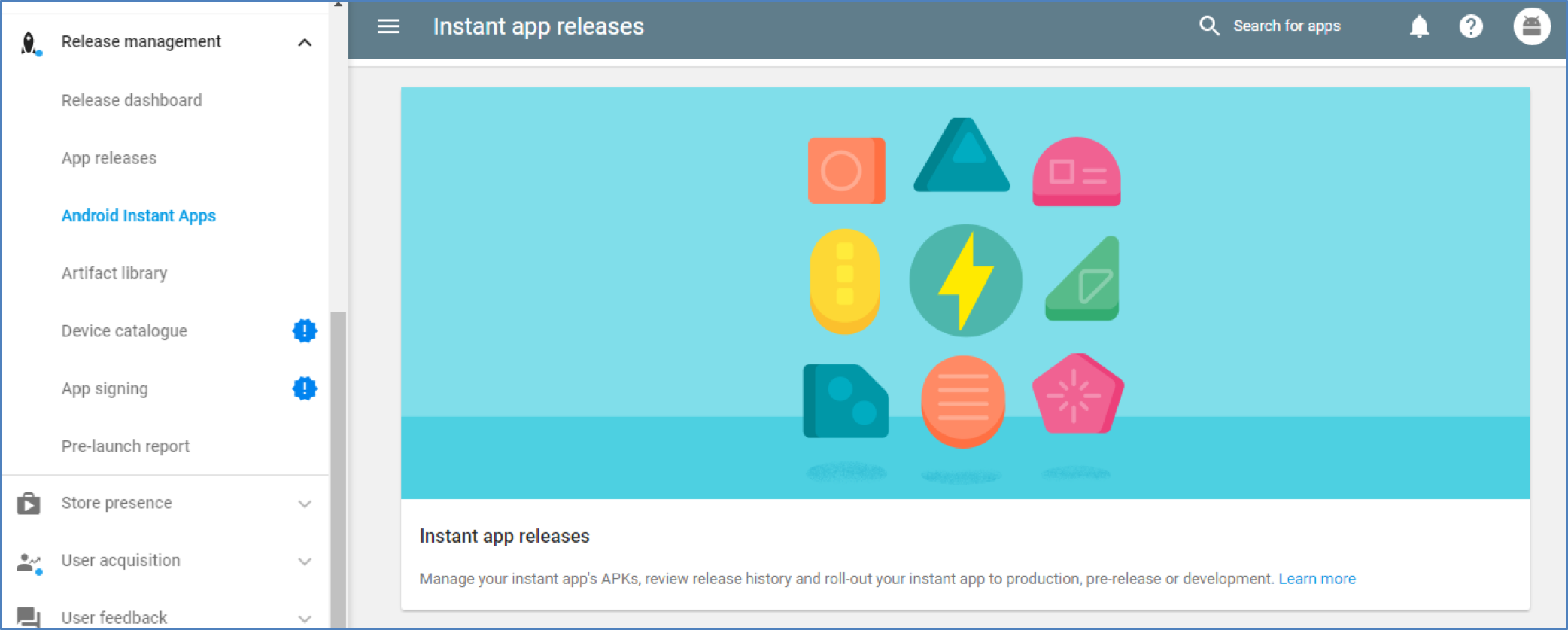This screenshot has width=1568, height=630.
Task: Click the Search for apps field
Action: 1287,26
